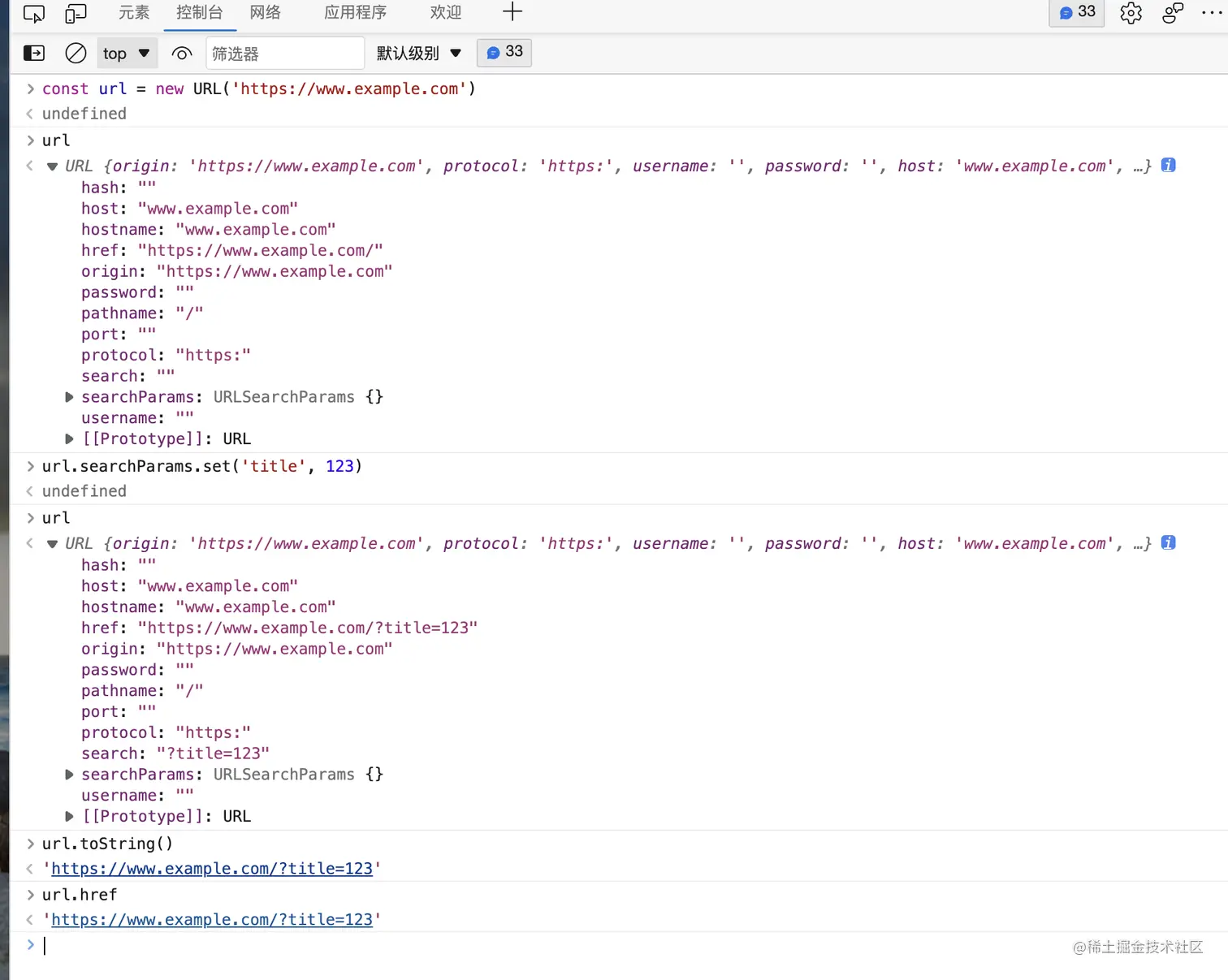Expand searchParams in the second URL object

69,775
